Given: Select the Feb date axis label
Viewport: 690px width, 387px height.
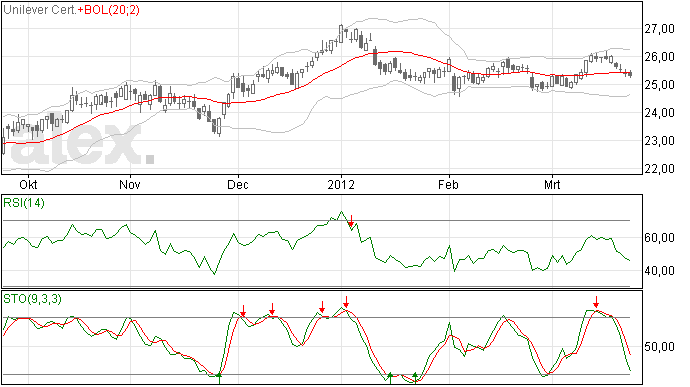Looking at the screenshot, I should point(448,184).
